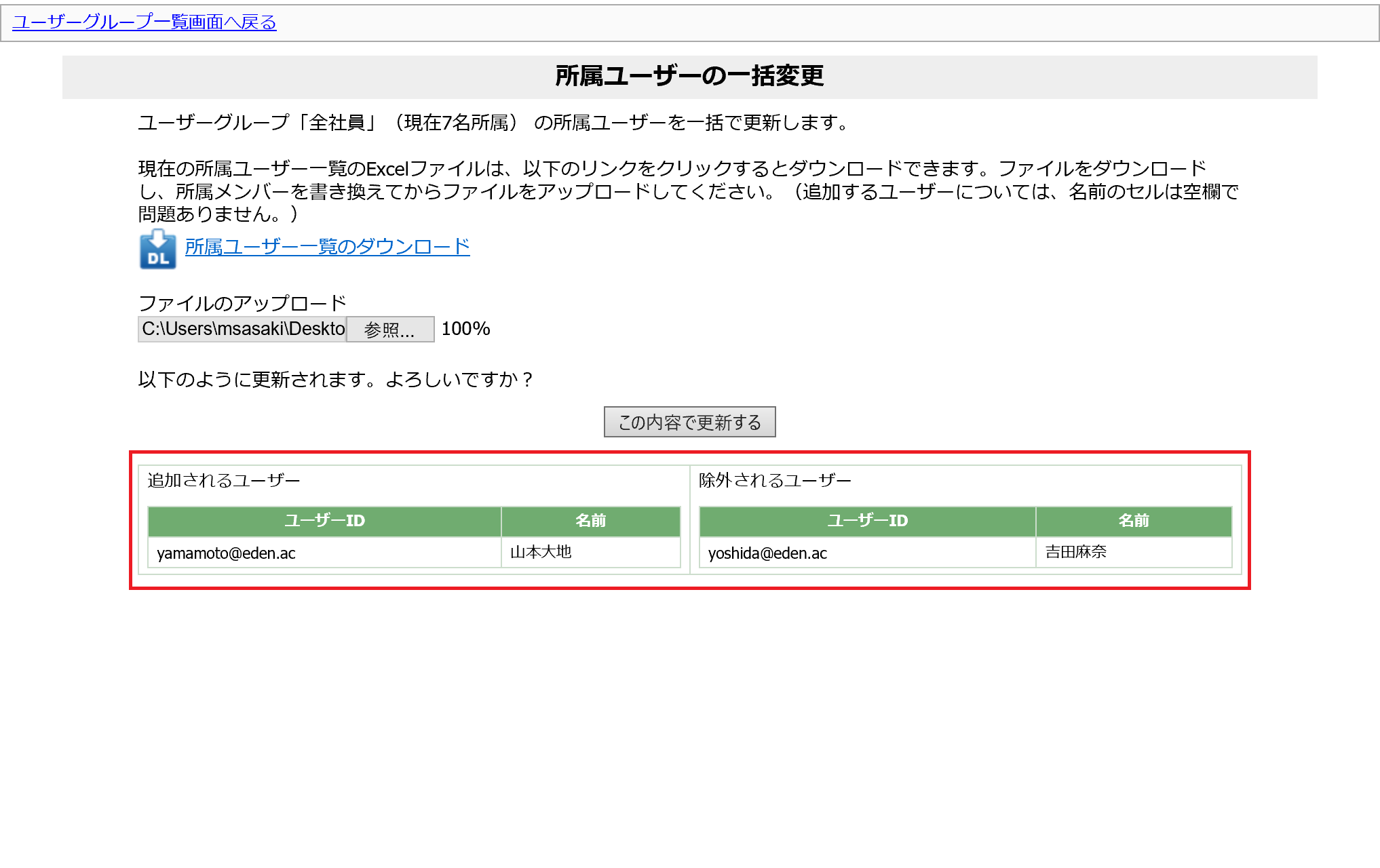Click ユーザーID header in 除外されるユーザー table

point(867,521)
